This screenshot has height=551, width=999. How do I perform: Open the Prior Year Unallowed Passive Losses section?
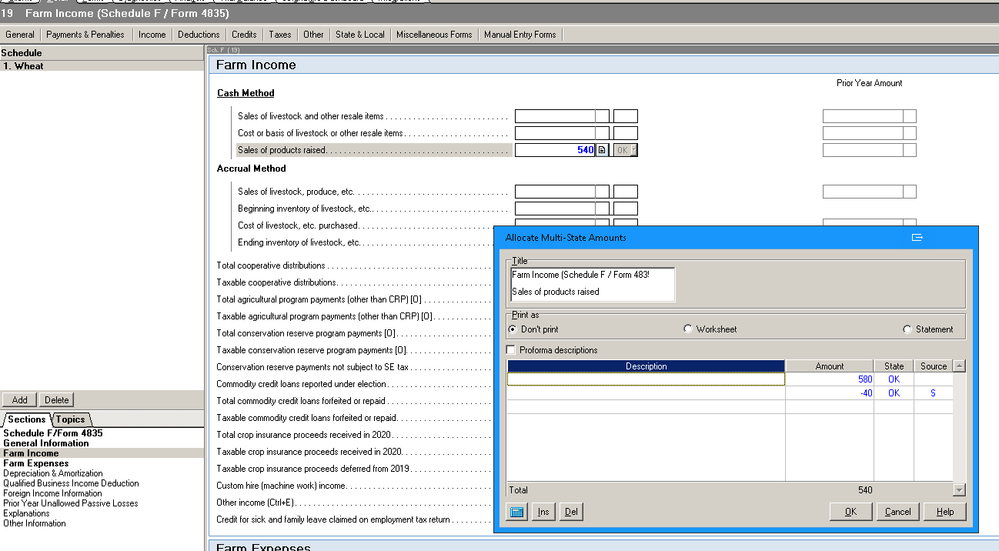[70, 503]
